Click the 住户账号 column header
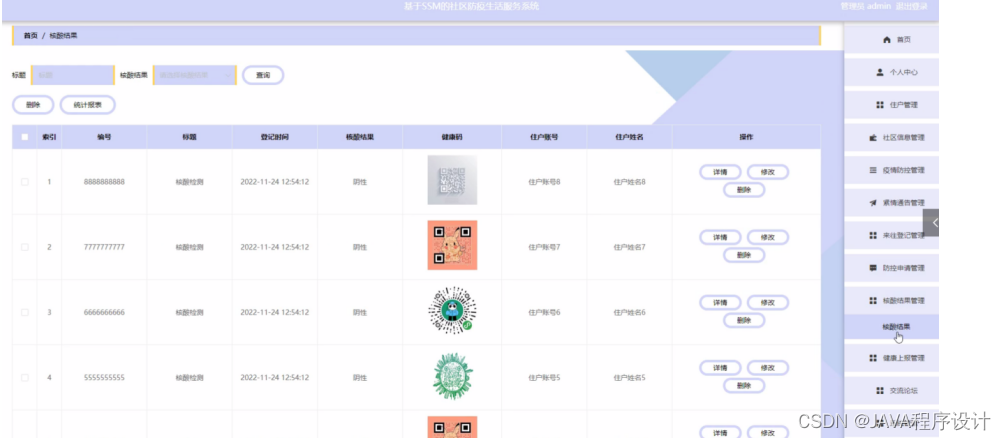This screenshot has height=440, width=1006. pos(544,137)
